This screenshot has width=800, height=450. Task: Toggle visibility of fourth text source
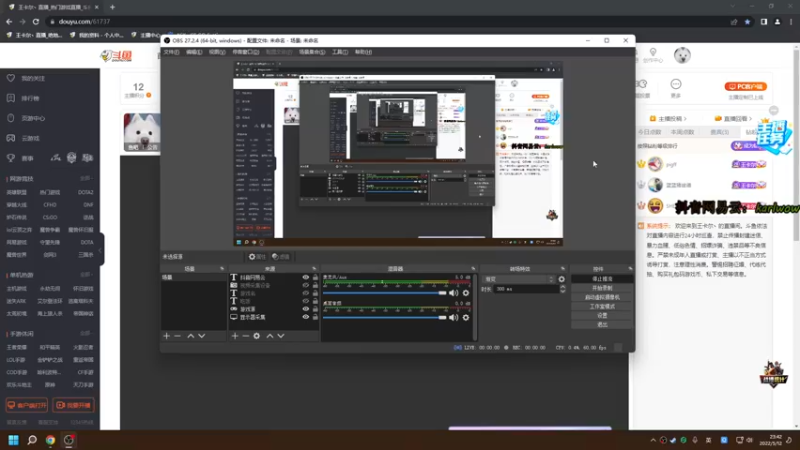point(306,301)
